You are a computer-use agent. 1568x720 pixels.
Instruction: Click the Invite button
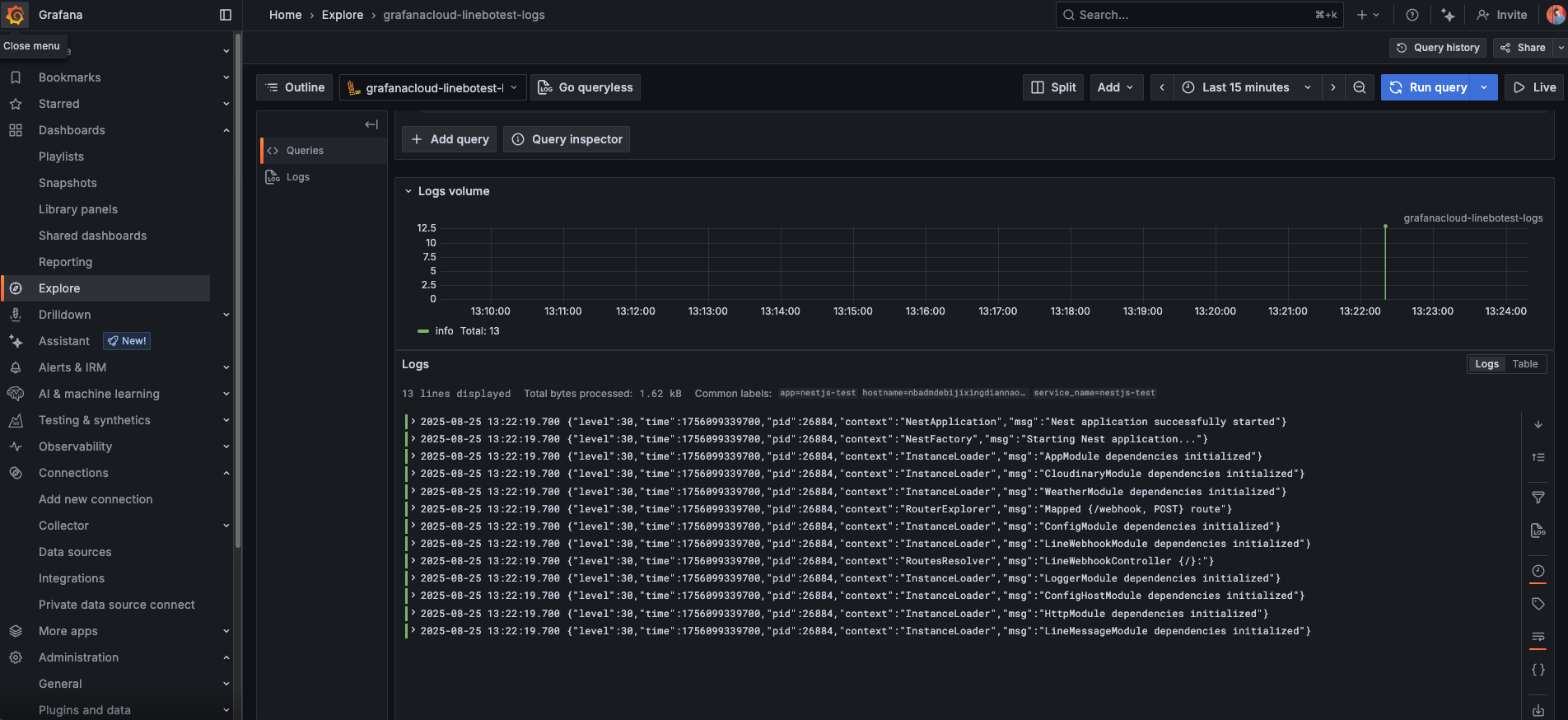(x=1502, y=15)
